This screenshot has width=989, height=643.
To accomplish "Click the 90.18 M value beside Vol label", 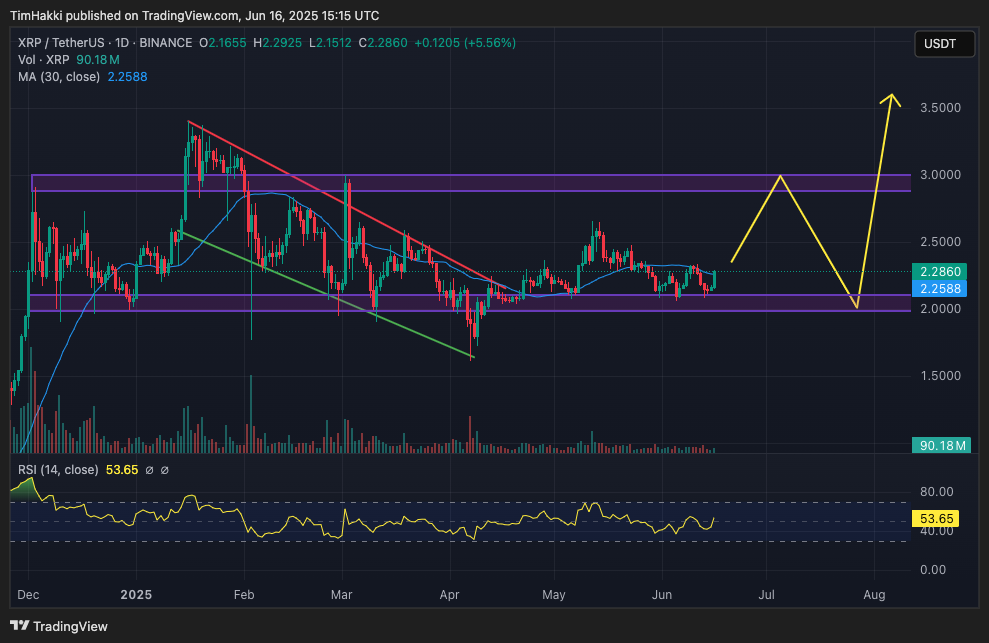I will click(x=98, y=60).
